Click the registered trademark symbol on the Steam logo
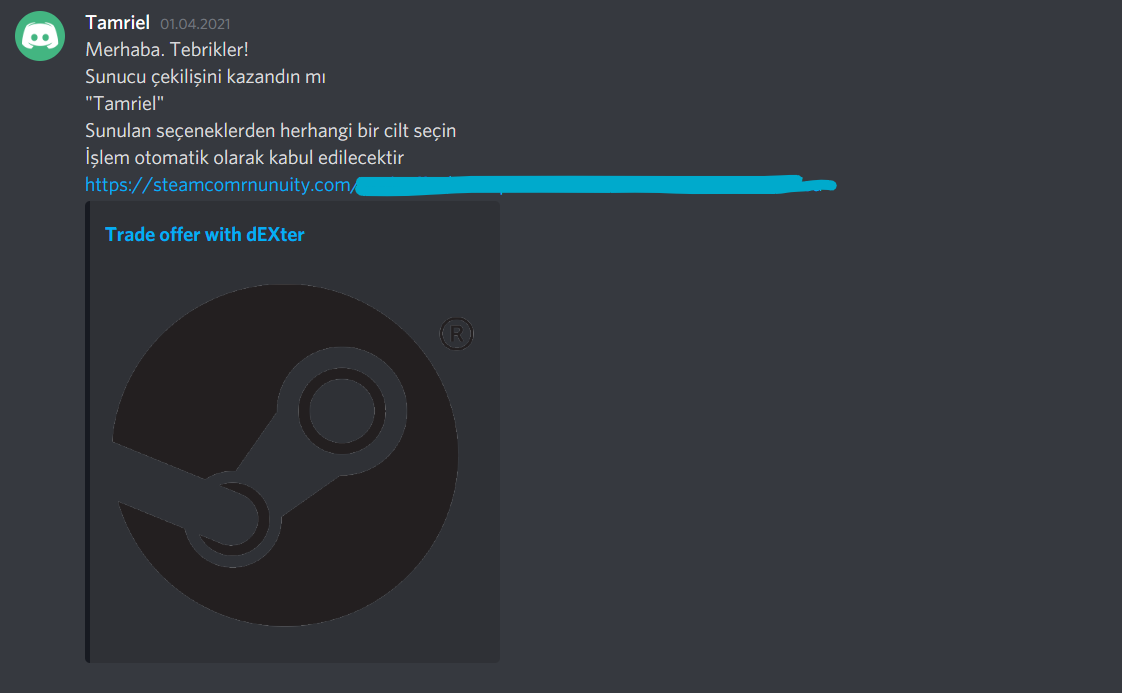 coord(457,334)
